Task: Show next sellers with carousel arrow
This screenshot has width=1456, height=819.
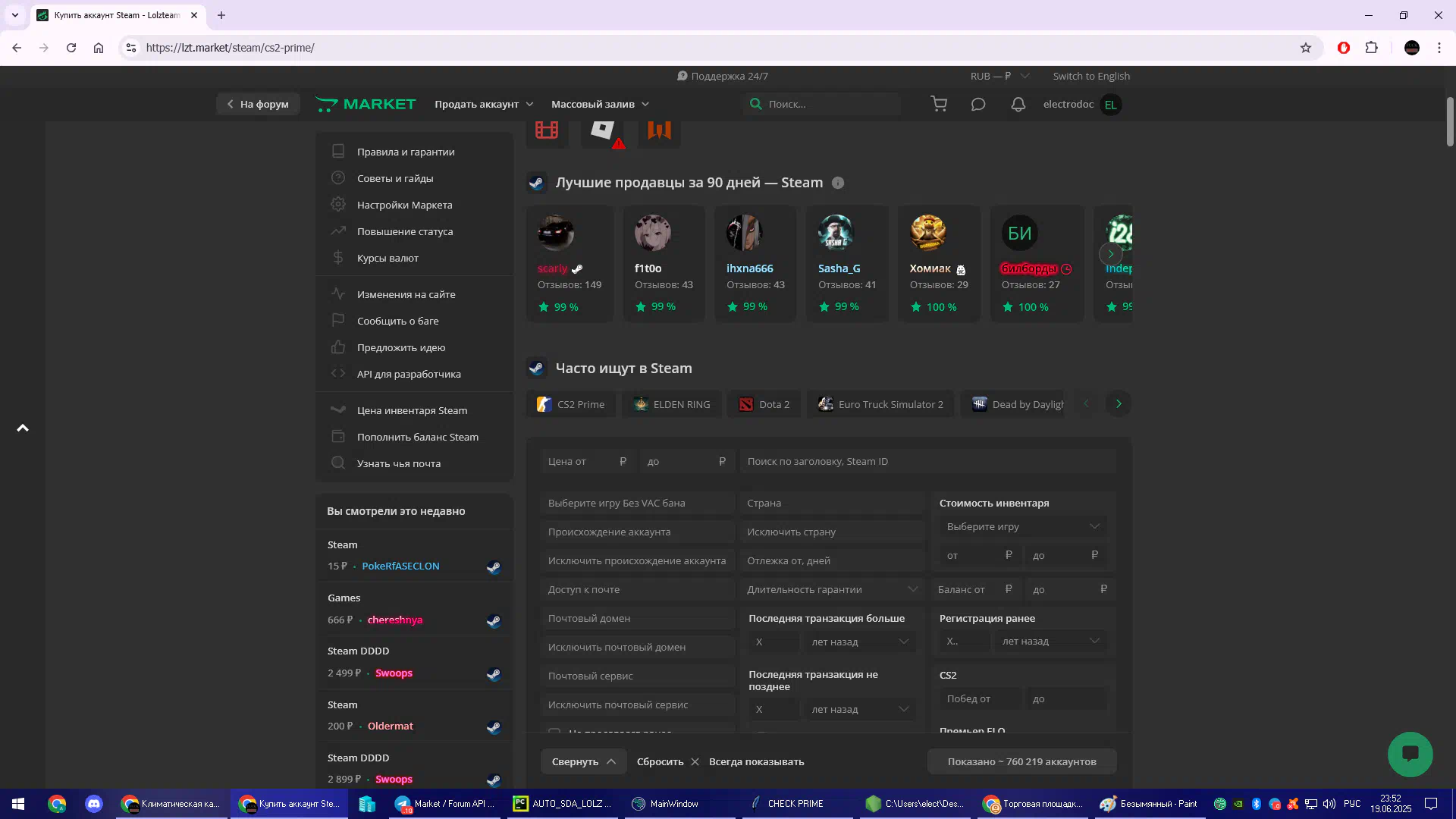Action: 1111,254
